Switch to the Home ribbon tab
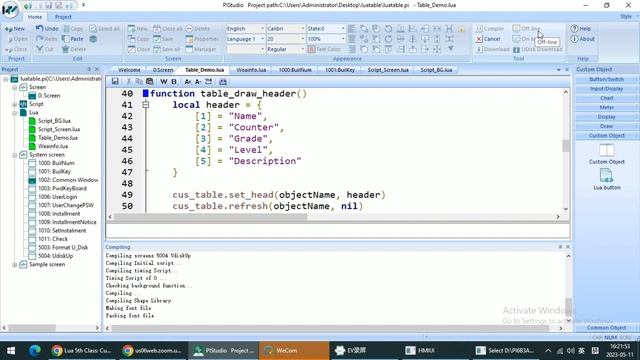 (x=35, y=17)
